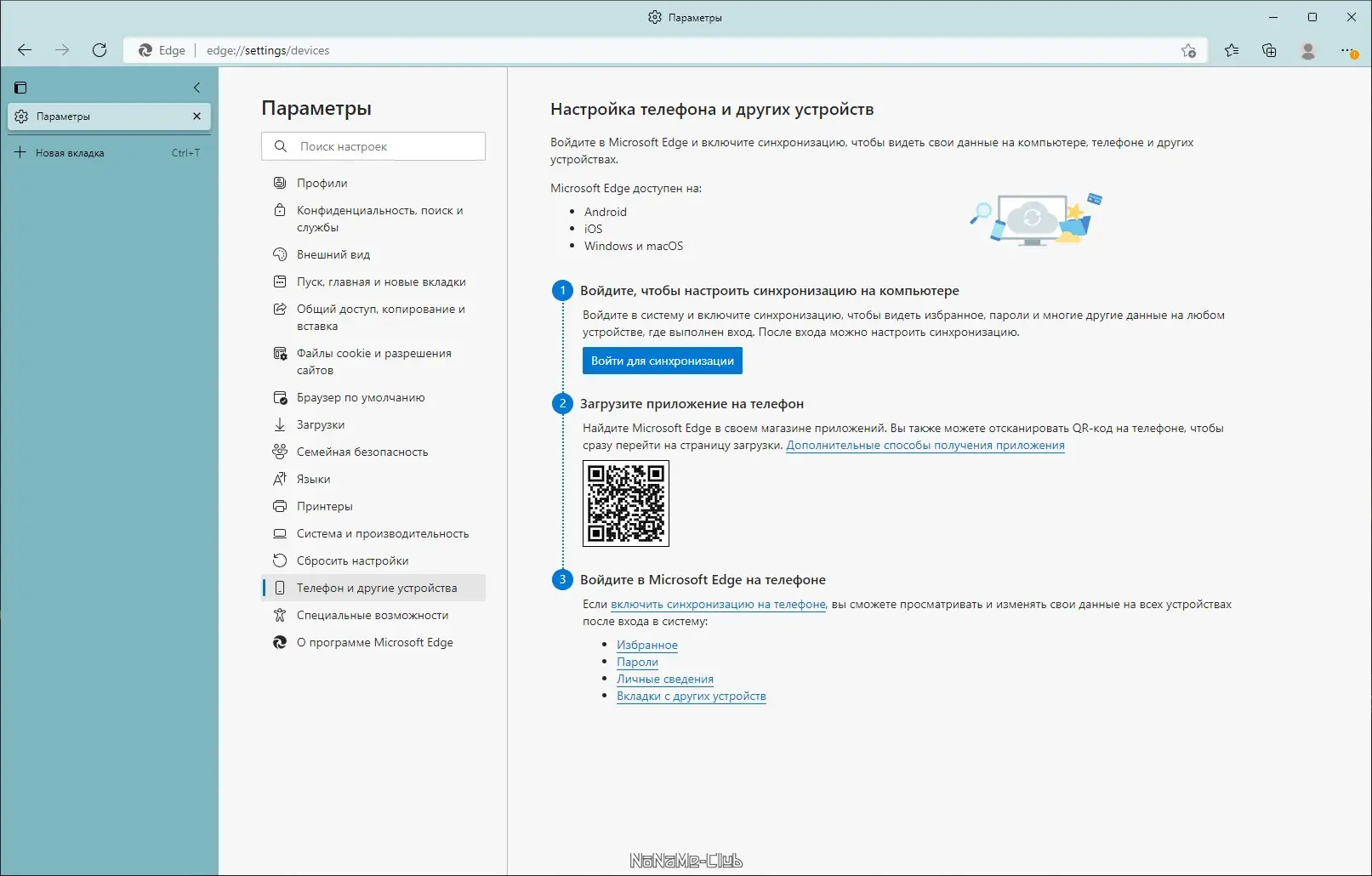
Task: Go back with the browser back arrow
Action: point(25,50)
